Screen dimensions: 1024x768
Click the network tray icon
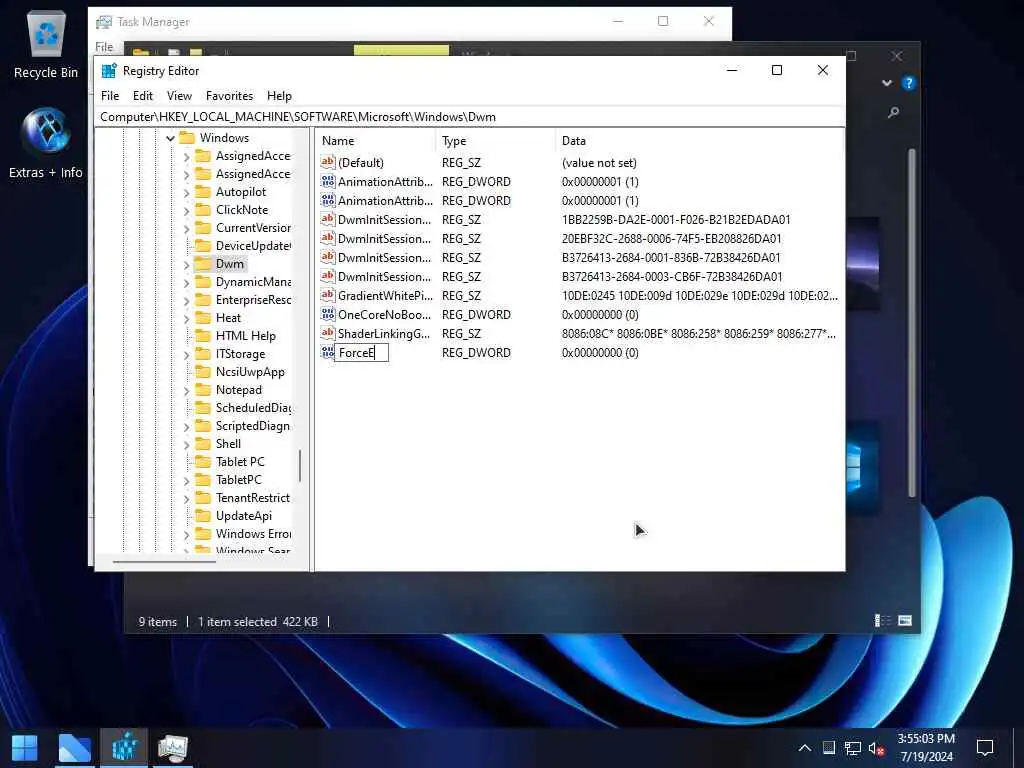point(852,748)
